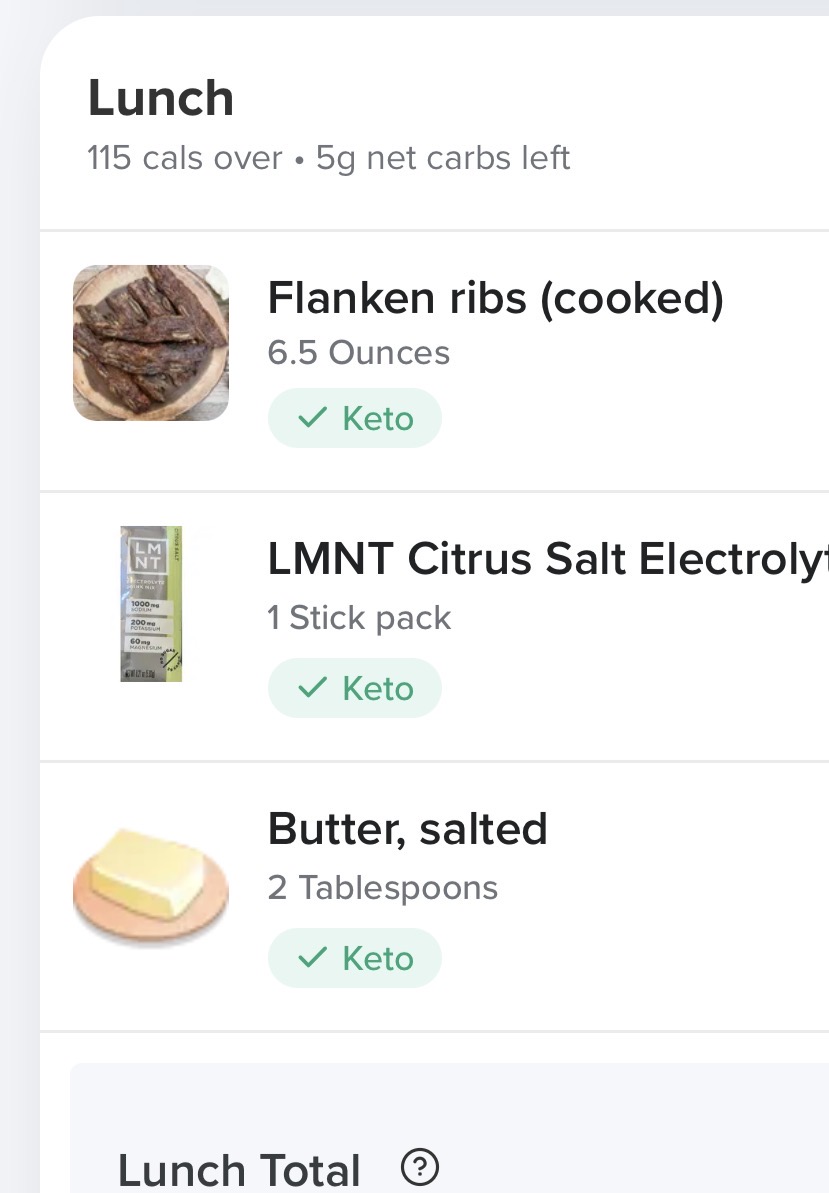This screenshot has width=829, height=1193.
Task: Click the Keto badge under Flanken ribs
Action: tap(355, 418)
